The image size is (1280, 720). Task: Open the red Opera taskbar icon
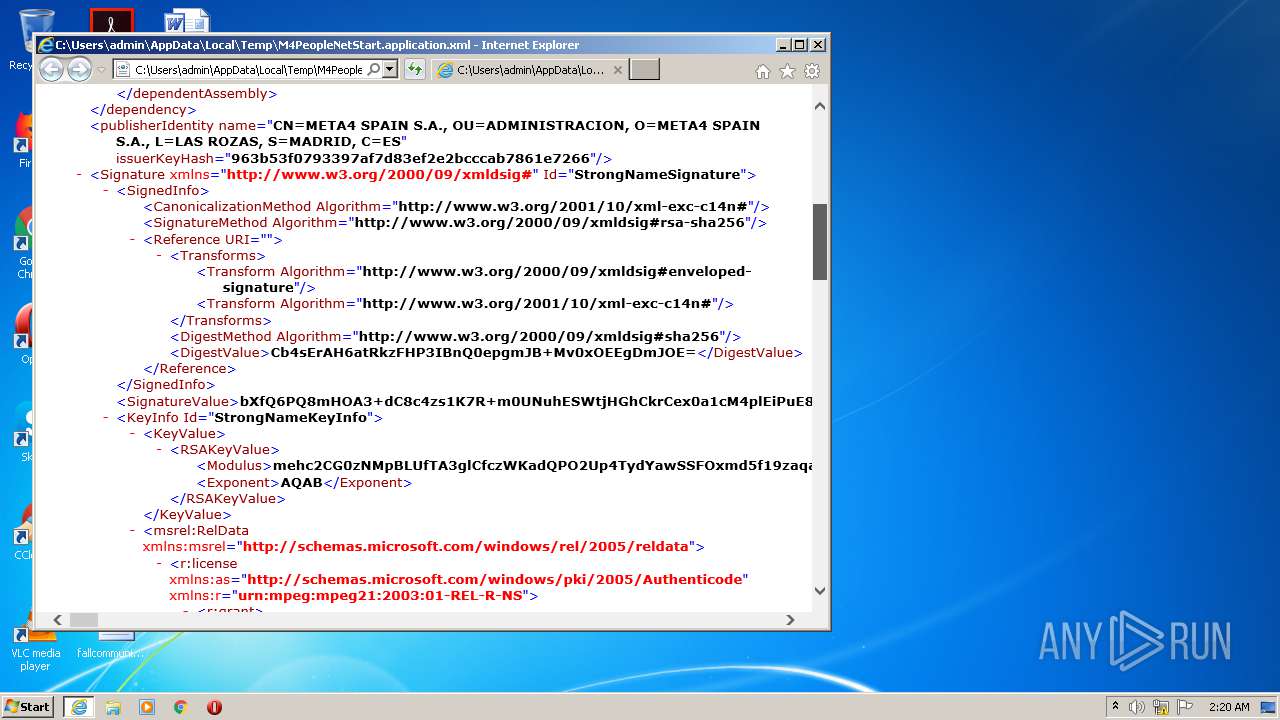click(214, 707)
